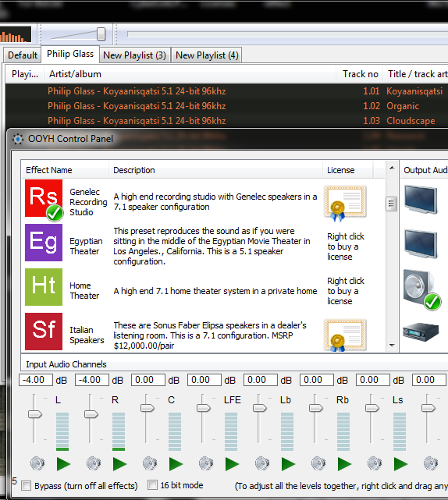Click the speaker icon under the Lb channel
Image resolution: width=448 pixels, height=500 pixels.
click(x=262, y=463)
